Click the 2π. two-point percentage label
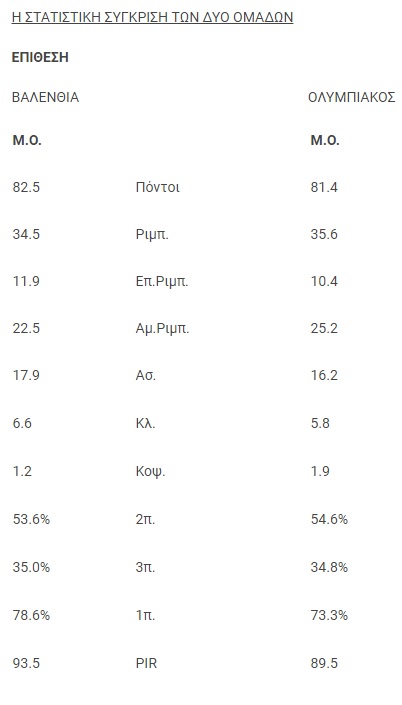Screen dimensions: 402x705 click(x=145, y=519)
